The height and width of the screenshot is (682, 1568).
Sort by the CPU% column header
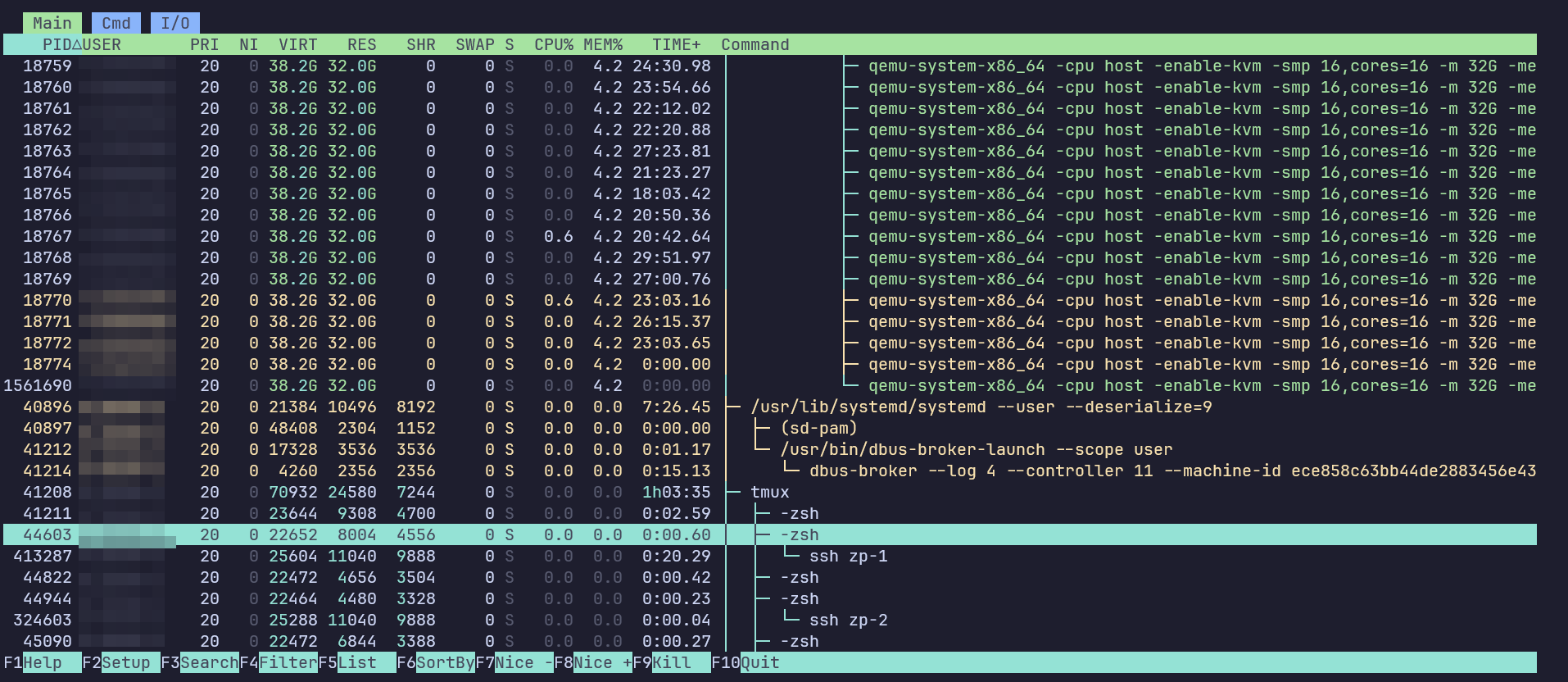pos(554,44)
